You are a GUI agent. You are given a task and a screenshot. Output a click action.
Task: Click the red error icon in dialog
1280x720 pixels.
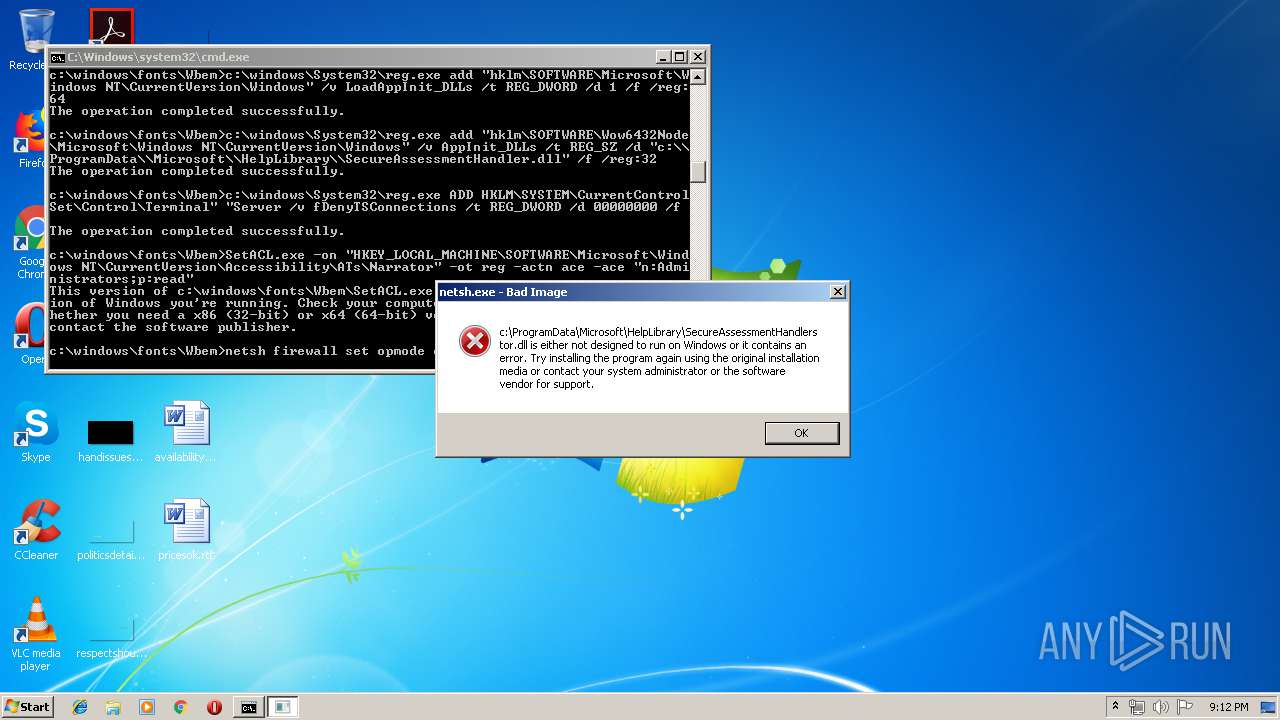tap(474, 342)
